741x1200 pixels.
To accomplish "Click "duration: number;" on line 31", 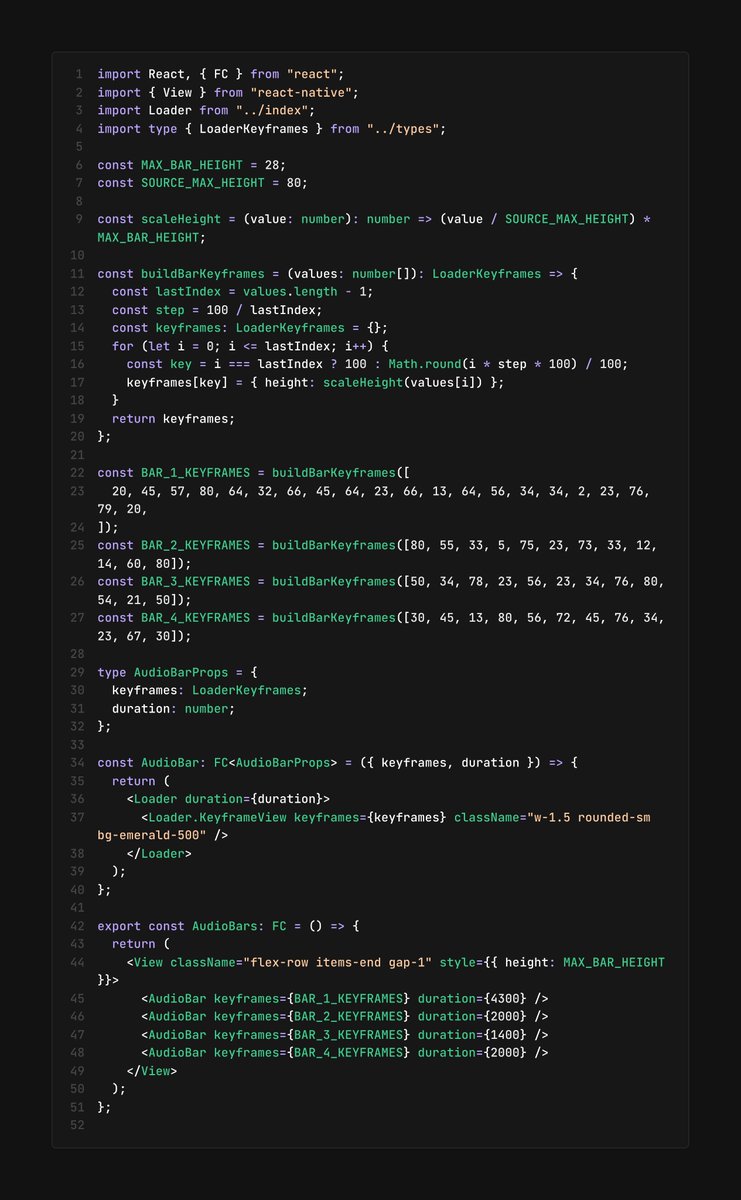I will tap(174, 708).
